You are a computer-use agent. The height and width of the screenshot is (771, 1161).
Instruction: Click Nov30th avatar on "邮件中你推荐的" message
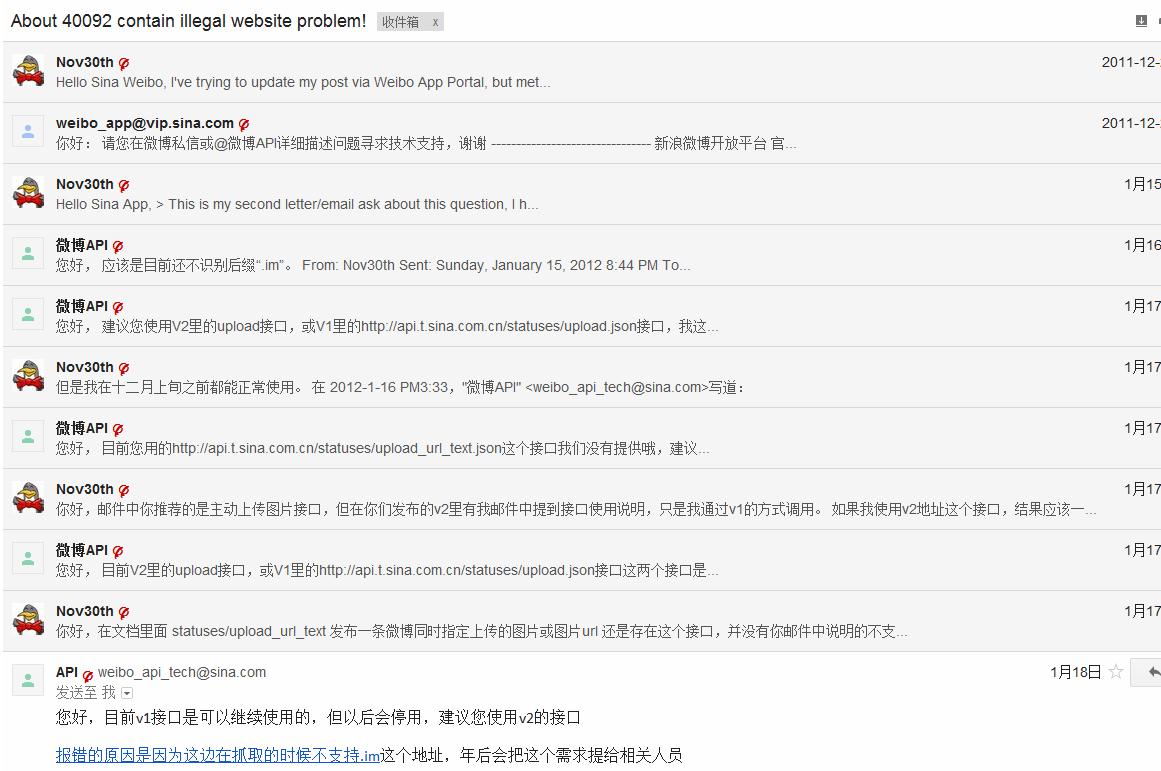[x=28, y=498]
